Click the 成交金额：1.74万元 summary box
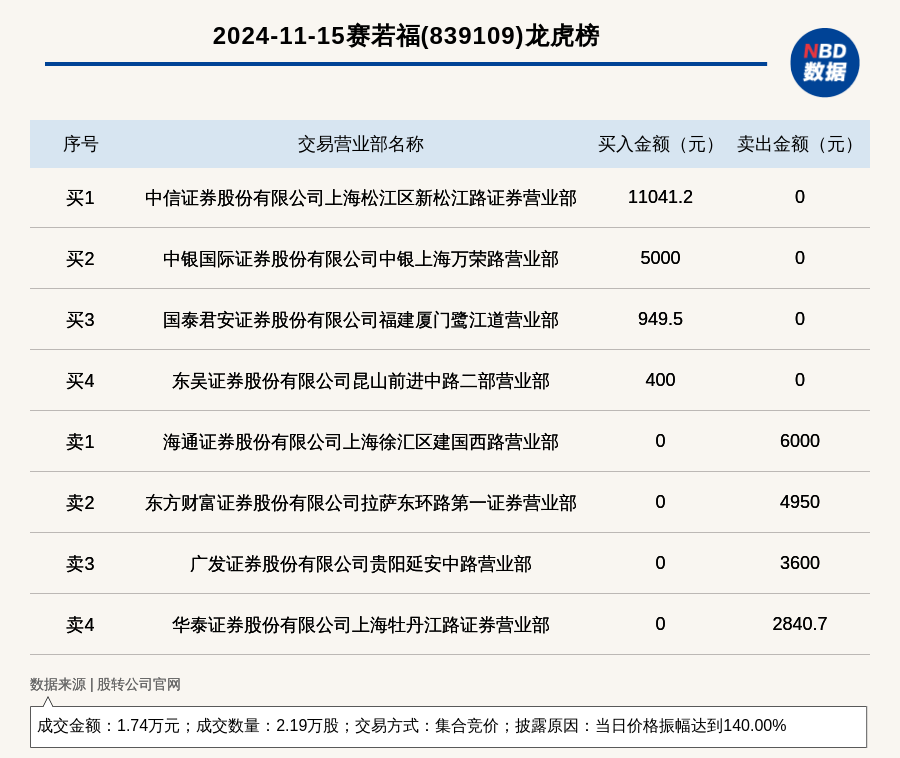 coord(448,726)
